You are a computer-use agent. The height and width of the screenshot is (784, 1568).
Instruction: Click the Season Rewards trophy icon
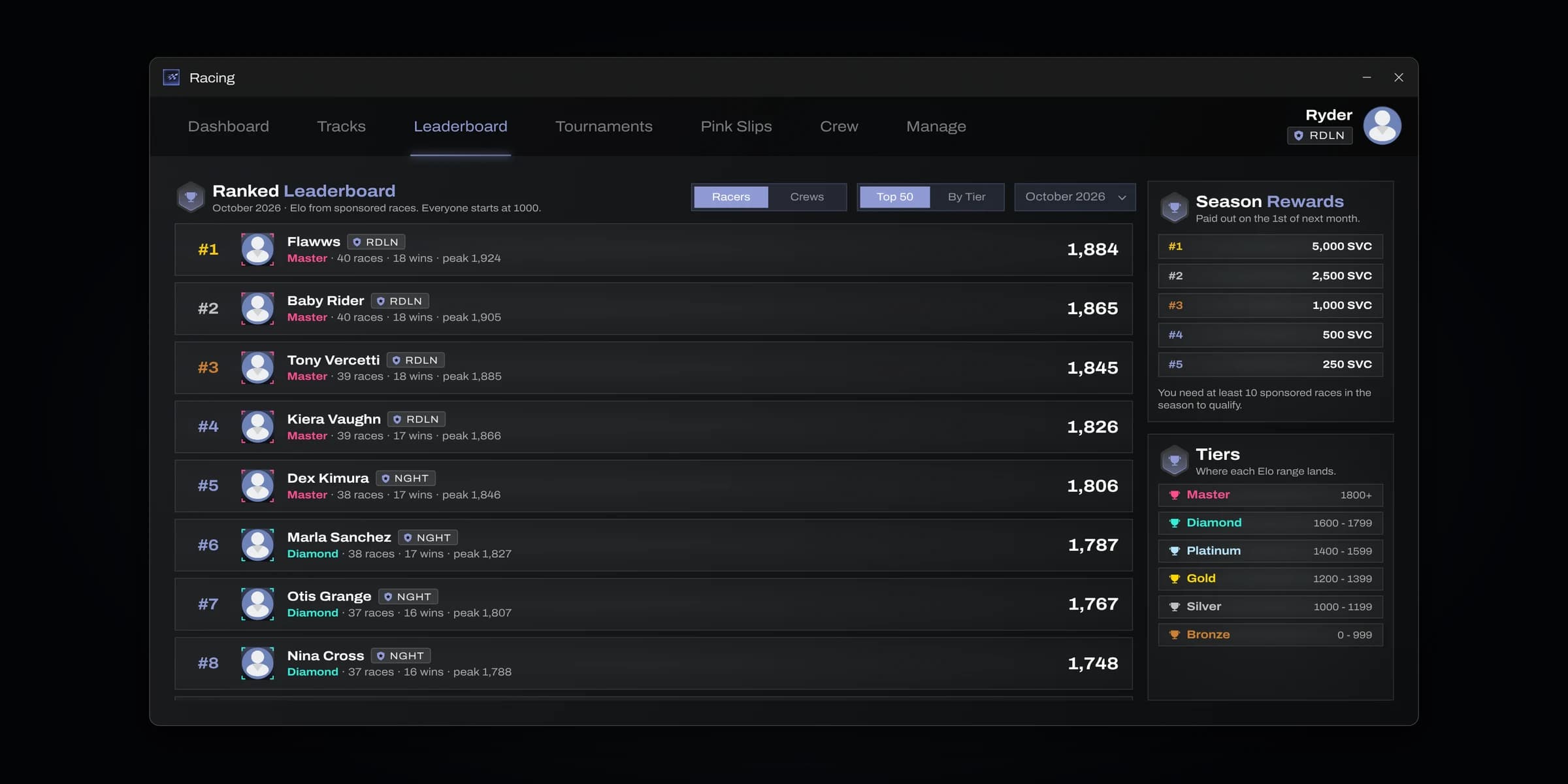[x=1174, y=208]
